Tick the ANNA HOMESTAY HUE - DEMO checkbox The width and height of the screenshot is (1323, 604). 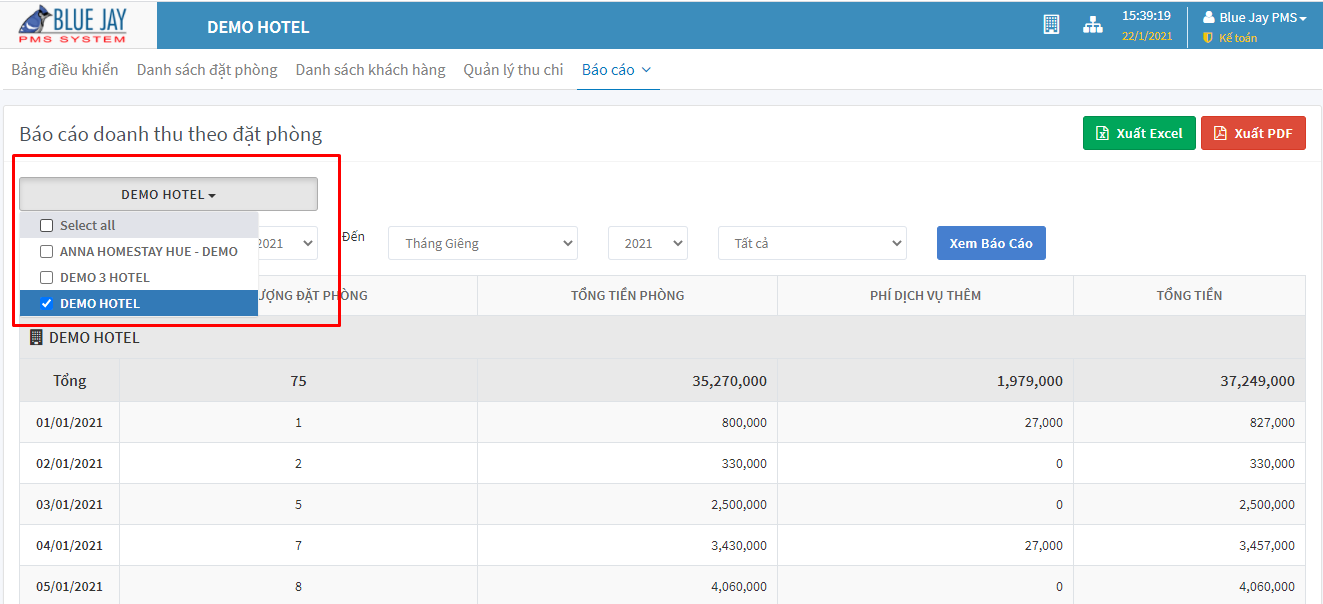pyautogui.click(x=46, y=252)
